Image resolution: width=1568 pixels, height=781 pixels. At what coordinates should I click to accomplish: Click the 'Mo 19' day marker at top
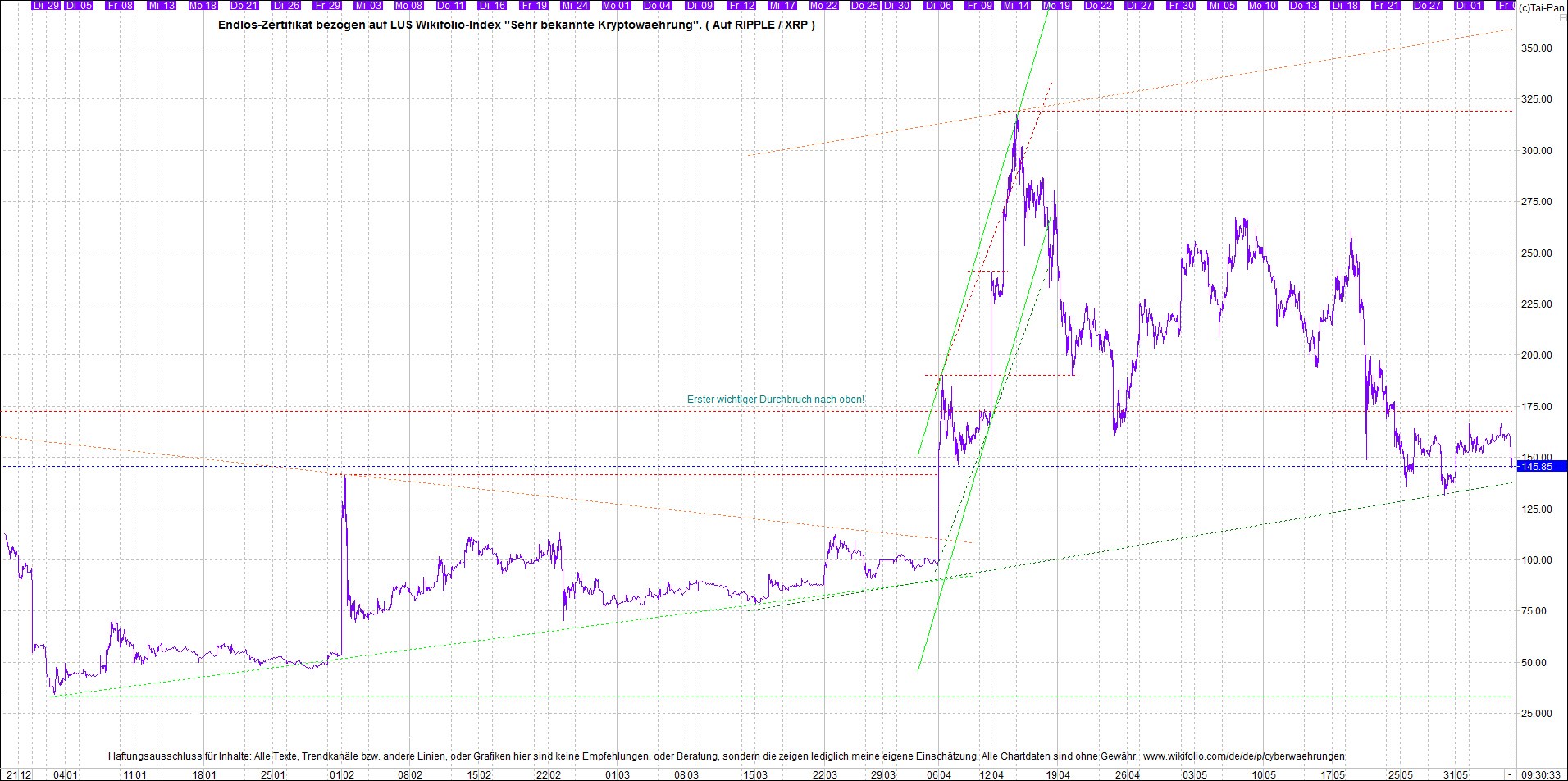(1057, 5)
